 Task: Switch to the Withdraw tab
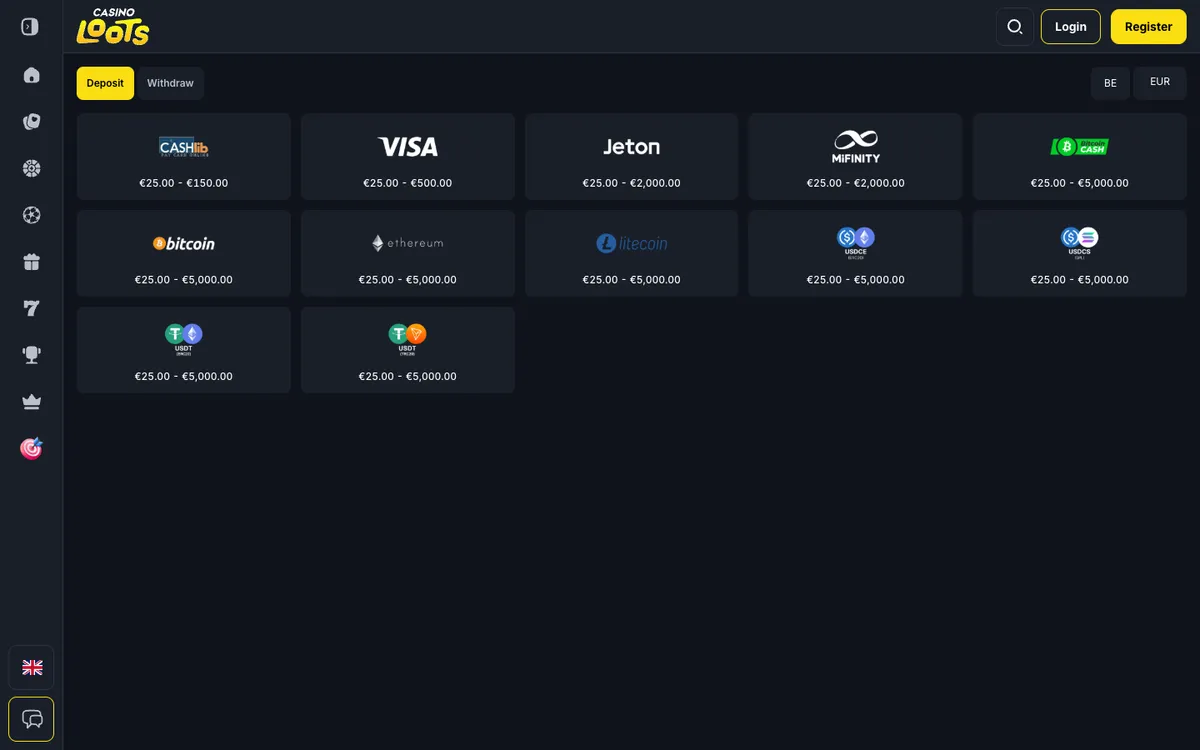tap(170, 83)
